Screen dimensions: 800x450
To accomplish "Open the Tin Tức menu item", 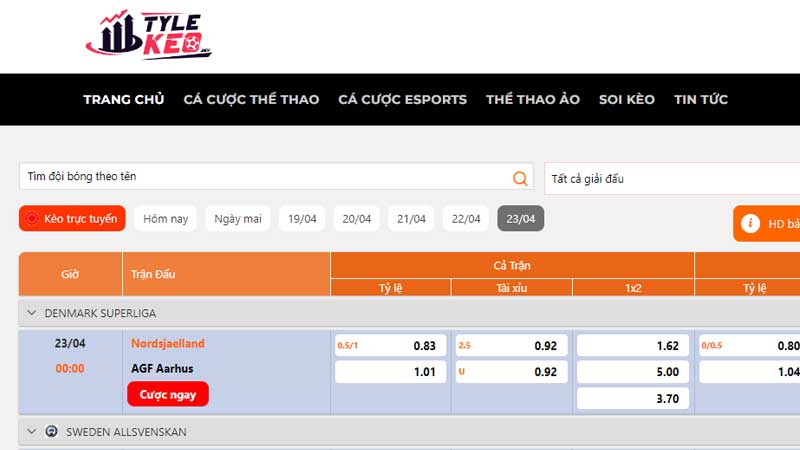I will pyautogui.click(x=700, y=99).
